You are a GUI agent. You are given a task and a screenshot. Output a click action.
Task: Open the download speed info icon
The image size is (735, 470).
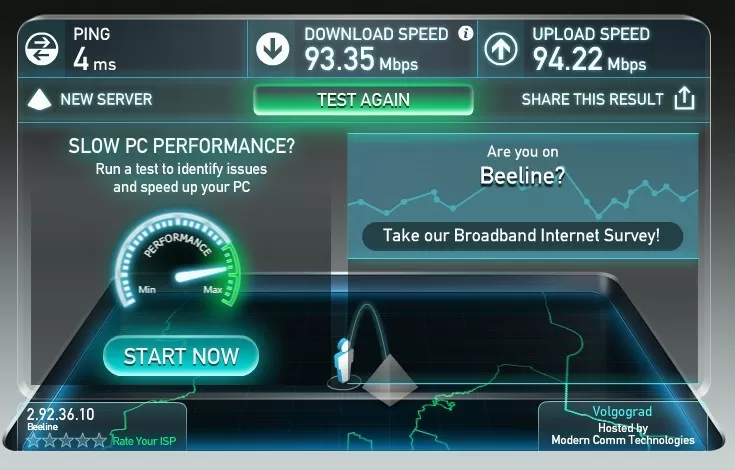pyautogui.click(x=465, y=33)
